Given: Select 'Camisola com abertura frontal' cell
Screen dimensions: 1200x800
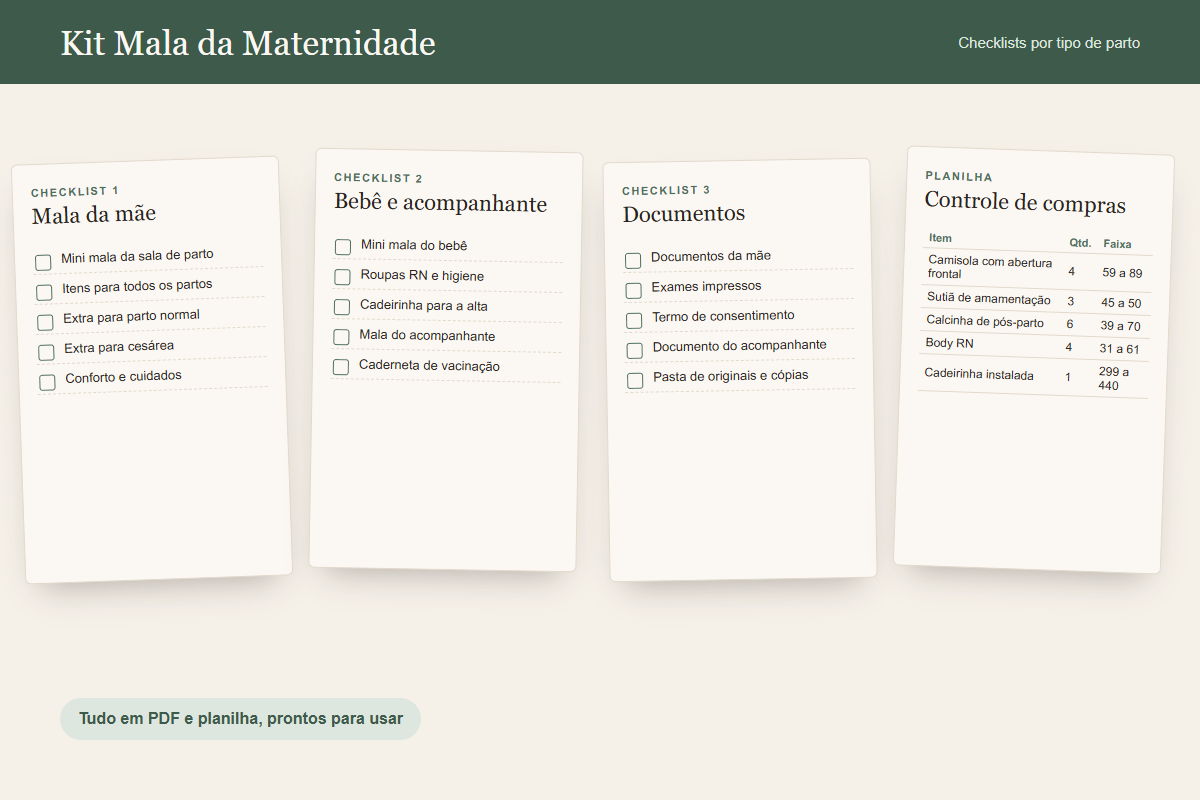Looking at the screenshot, I should pyautogui.click(x=990, y=268).
